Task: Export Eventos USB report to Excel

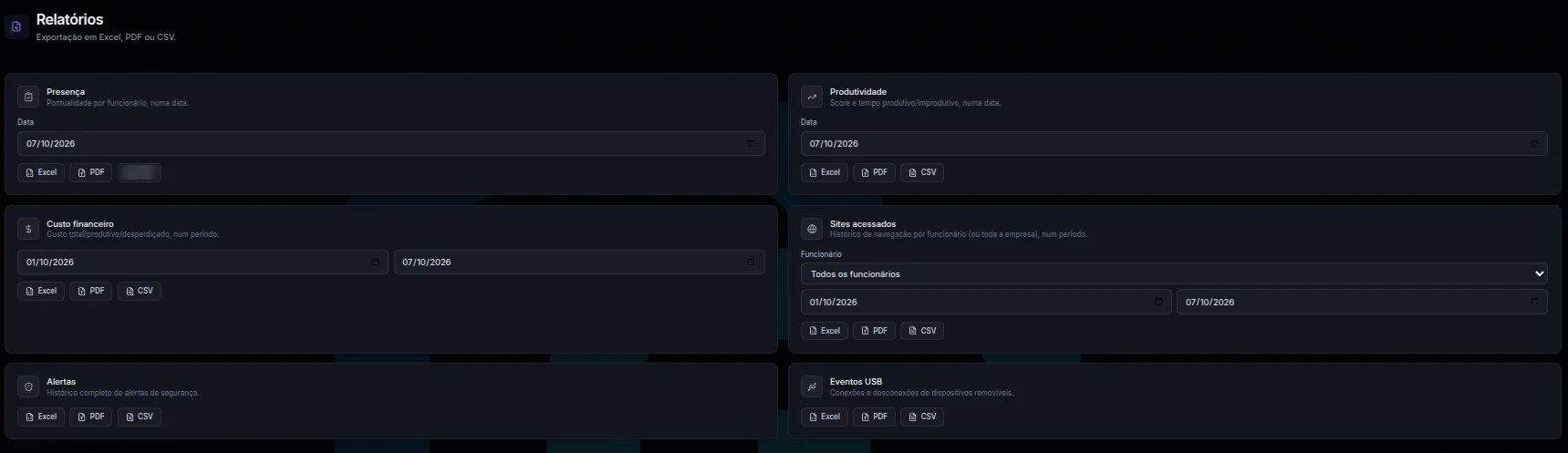Action: 825,417
